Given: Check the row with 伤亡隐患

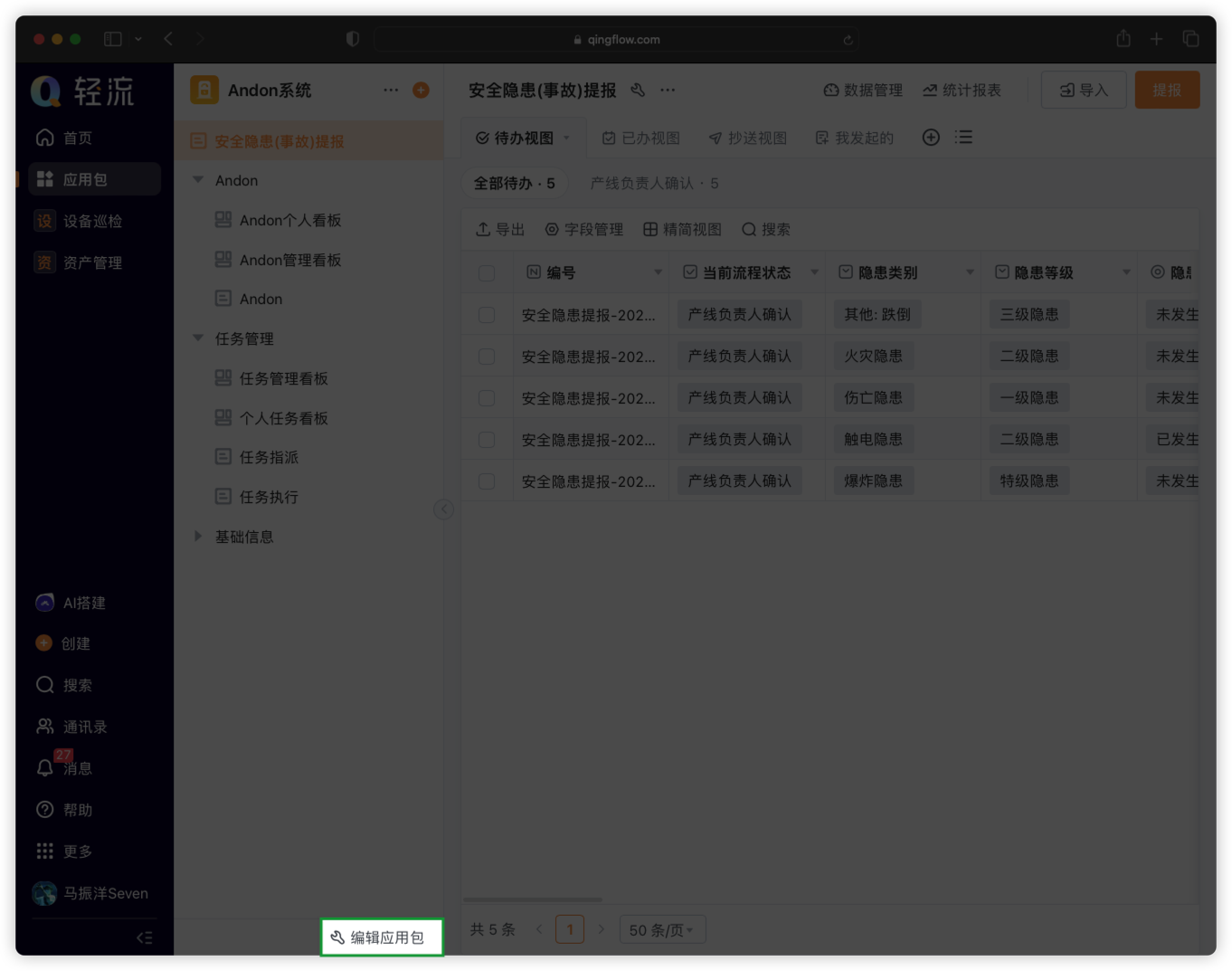Looking at the screenshot, I should pyautogui.click(x=487, y=398).
